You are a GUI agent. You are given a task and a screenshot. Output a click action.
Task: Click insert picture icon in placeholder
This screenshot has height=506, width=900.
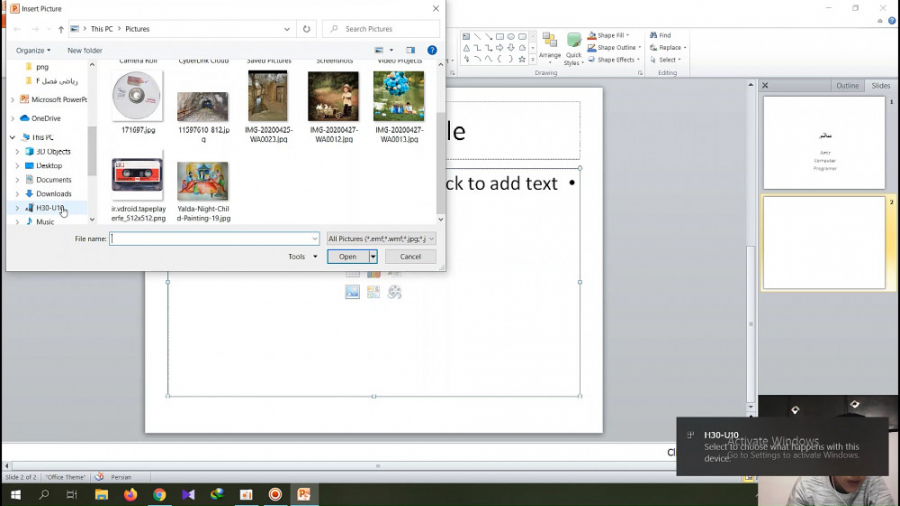352,292
